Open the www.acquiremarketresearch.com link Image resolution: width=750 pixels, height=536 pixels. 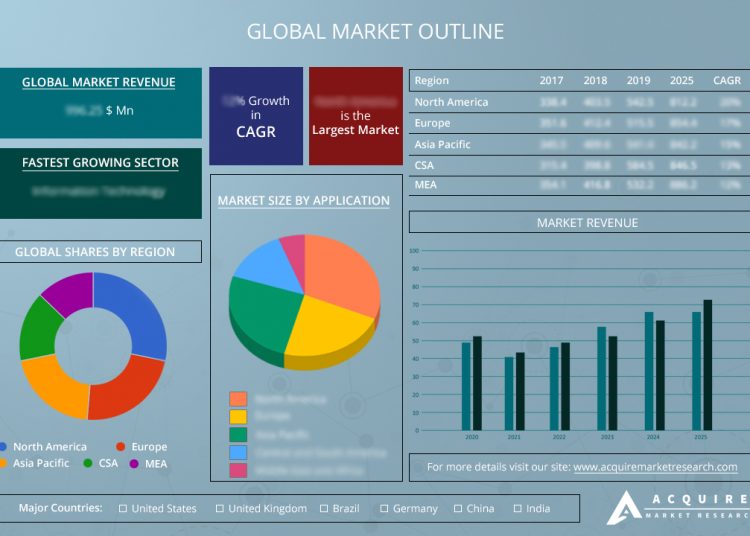pyautogui.click(x=655, y=467)
